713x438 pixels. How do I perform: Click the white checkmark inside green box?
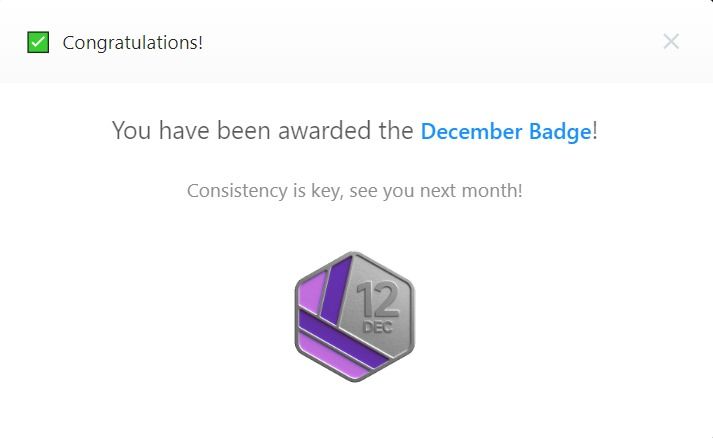(x=38, y=42)
